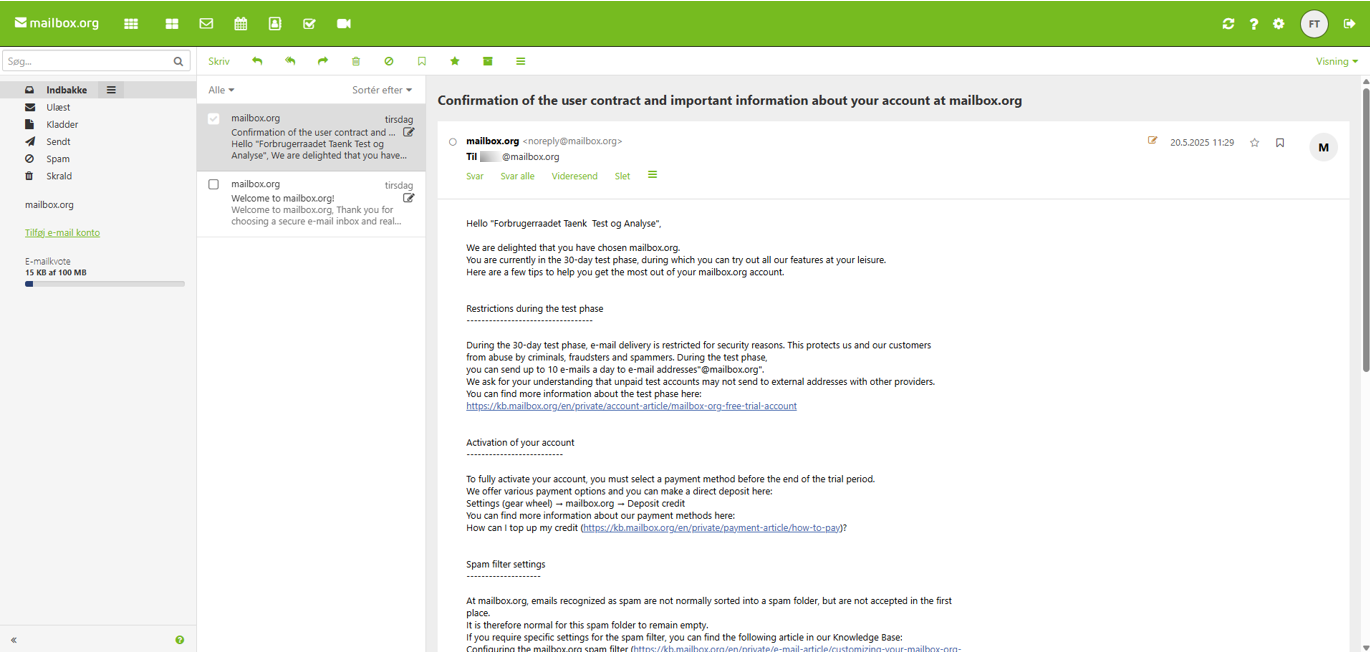The width and height of the screenshot is (1370, 654).
Task: Open the Tasks checkmark icon
Action: coord(309,23)
